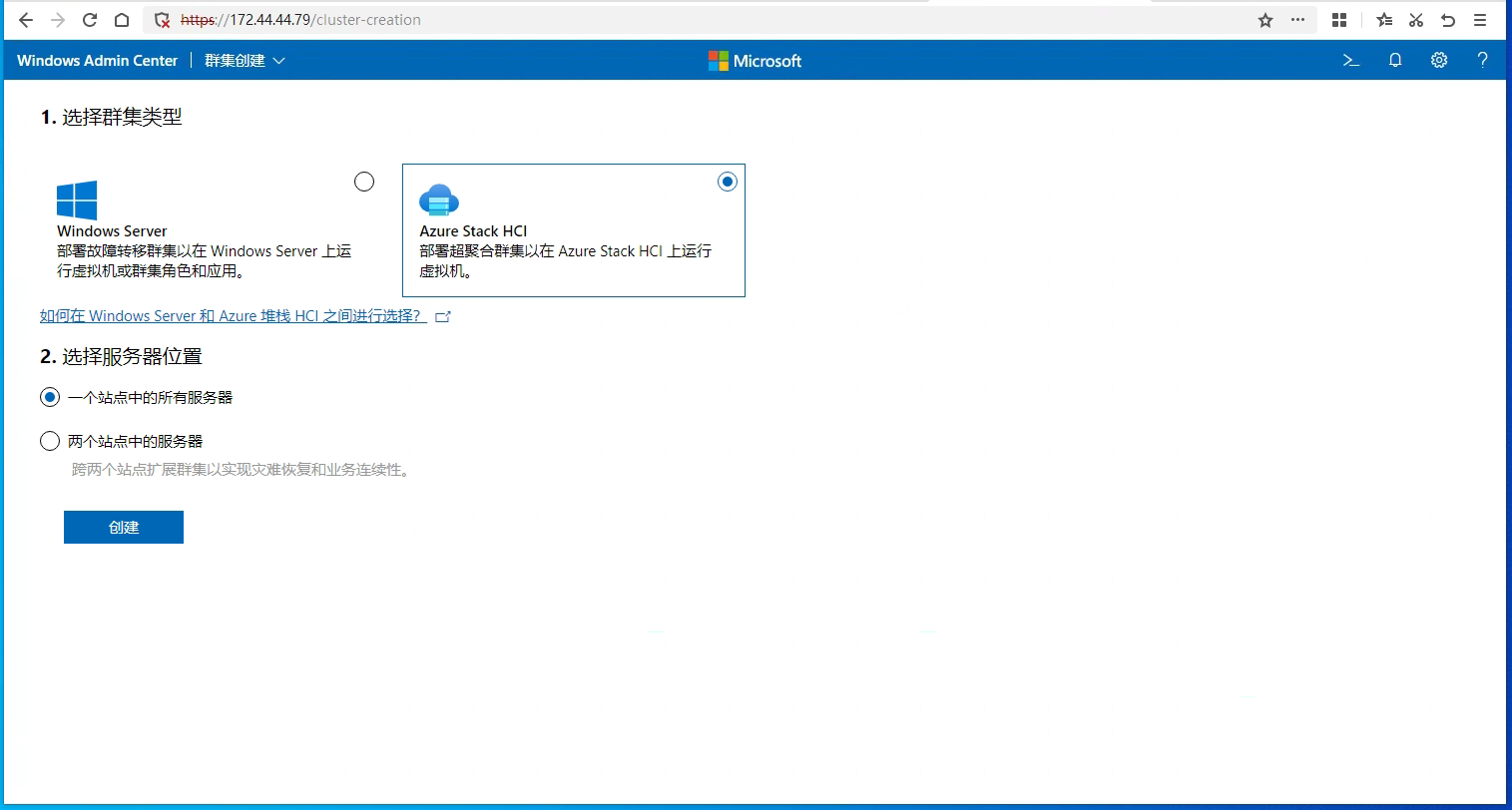The image size is (1512, 810).
Task: Click the address bar URL
Action: [300, 20]
